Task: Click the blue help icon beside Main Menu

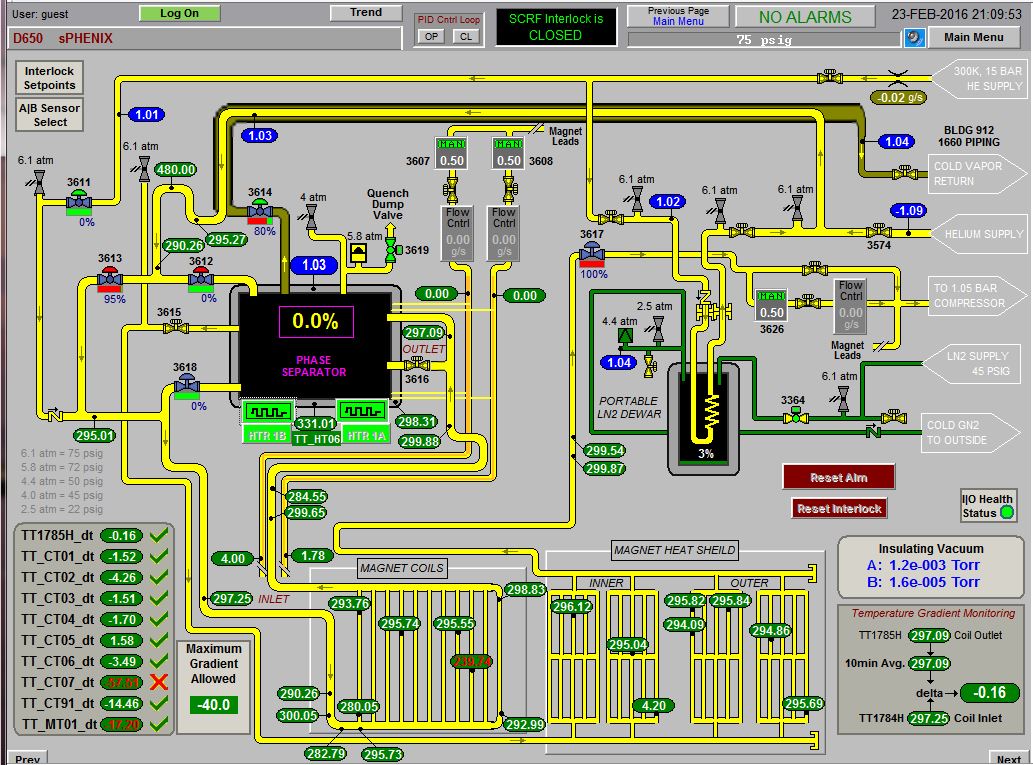Action: [913, 38]
